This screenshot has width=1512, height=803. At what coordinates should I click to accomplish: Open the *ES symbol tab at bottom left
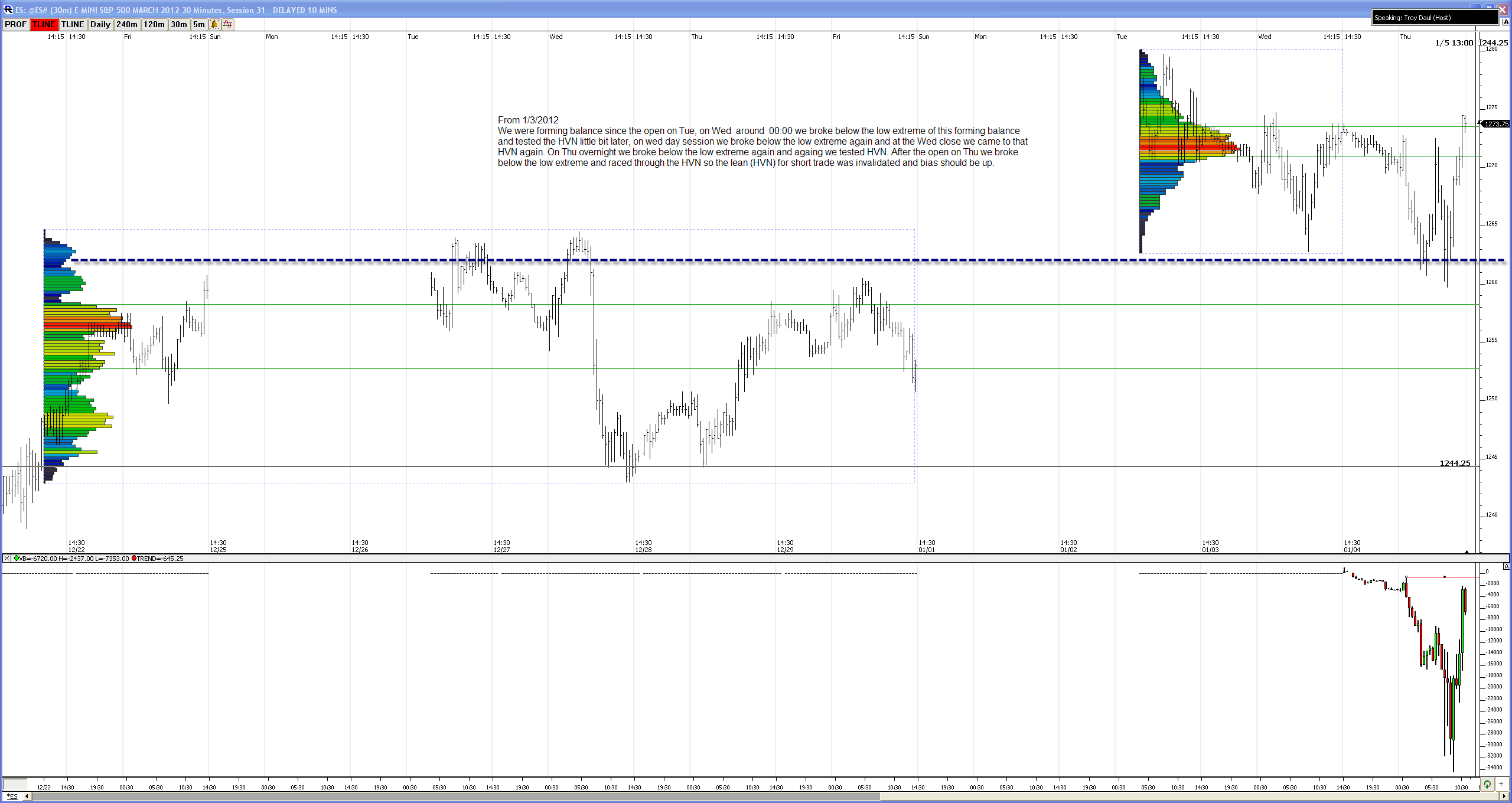[12, 797]
